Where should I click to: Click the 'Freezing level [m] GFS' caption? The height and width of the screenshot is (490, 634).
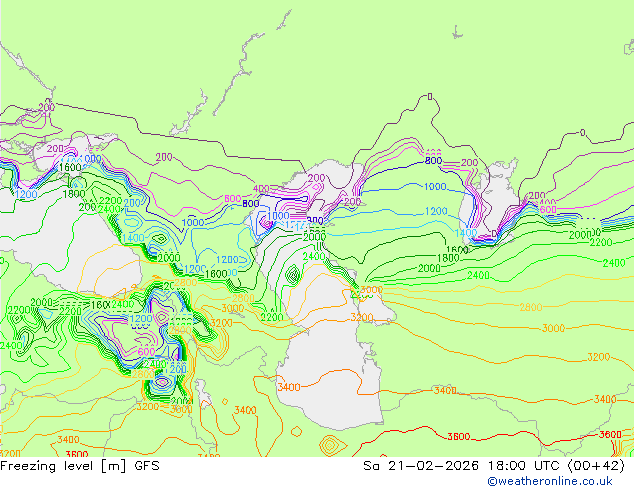[80, 466]
